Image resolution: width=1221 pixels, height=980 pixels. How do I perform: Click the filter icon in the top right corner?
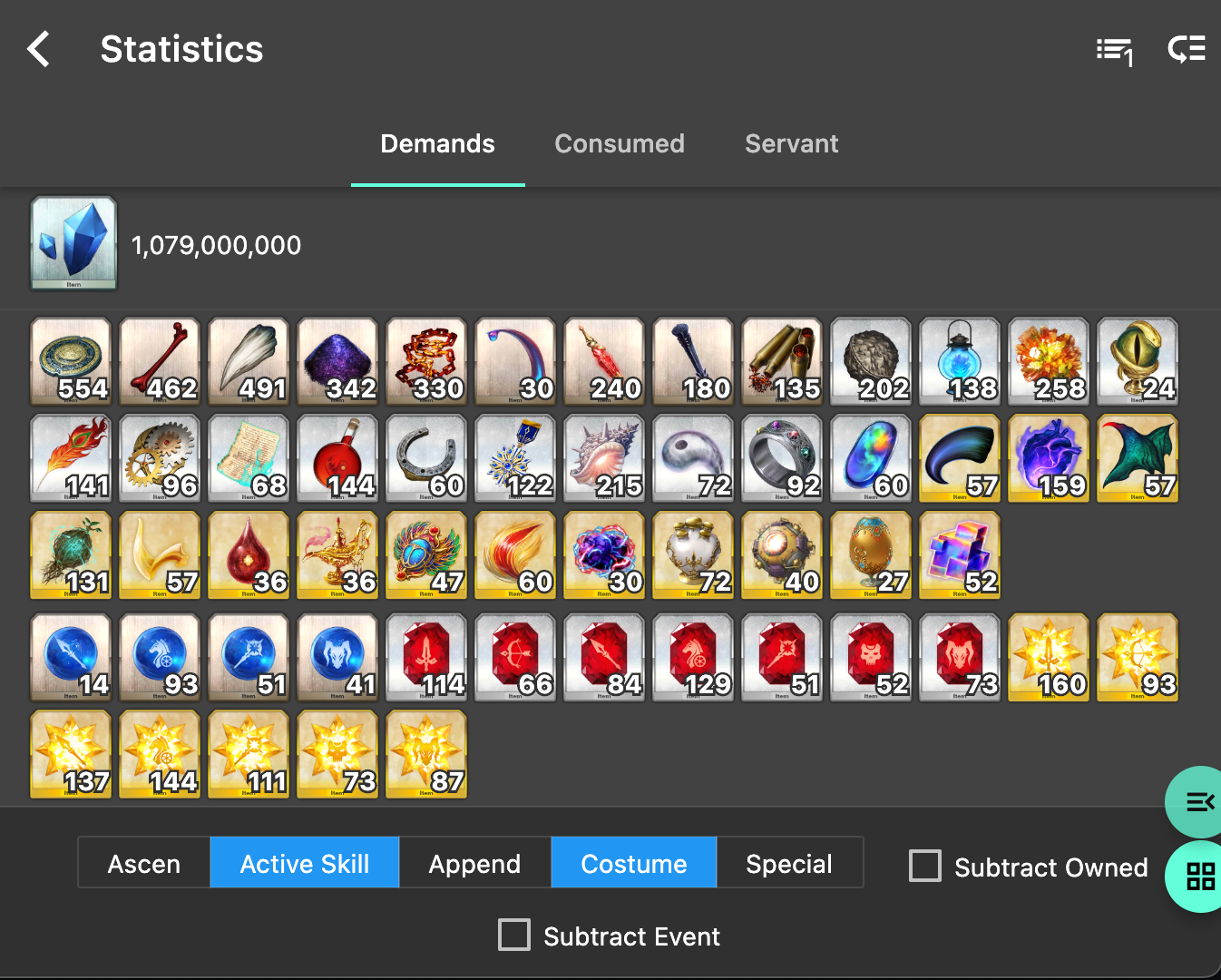tap(1186, 51)
